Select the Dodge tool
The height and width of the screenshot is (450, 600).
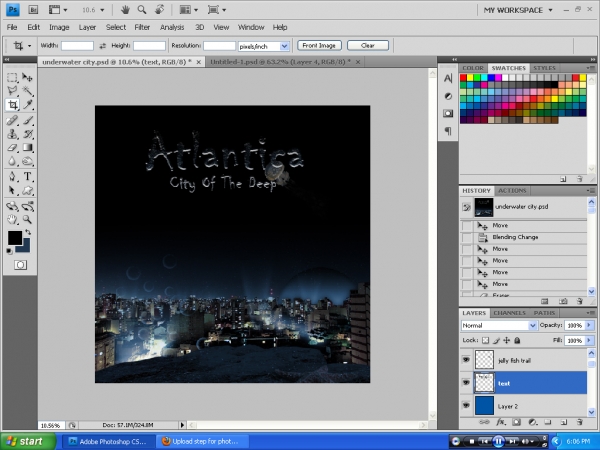(27, 161)
